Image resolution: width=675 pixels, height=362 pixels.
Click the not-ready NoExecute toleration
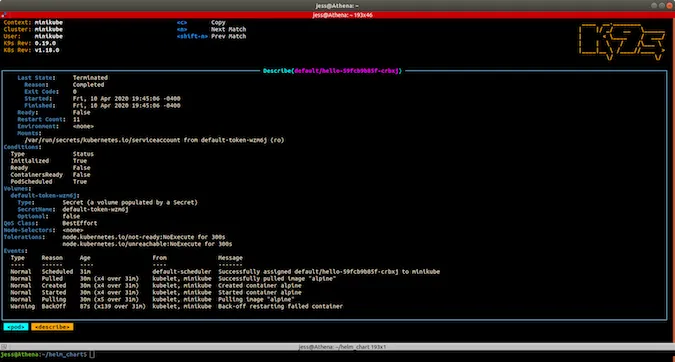coord(144,237)
